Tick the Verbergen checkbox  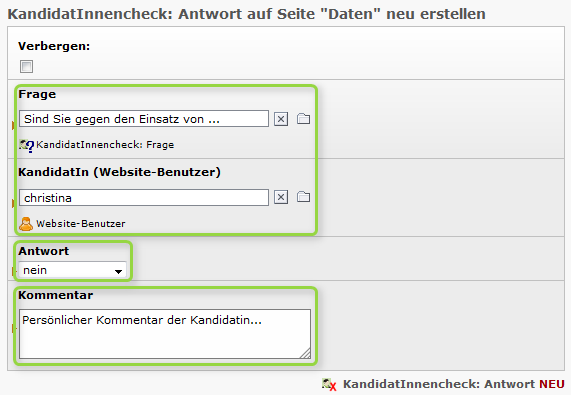point(26,67)
